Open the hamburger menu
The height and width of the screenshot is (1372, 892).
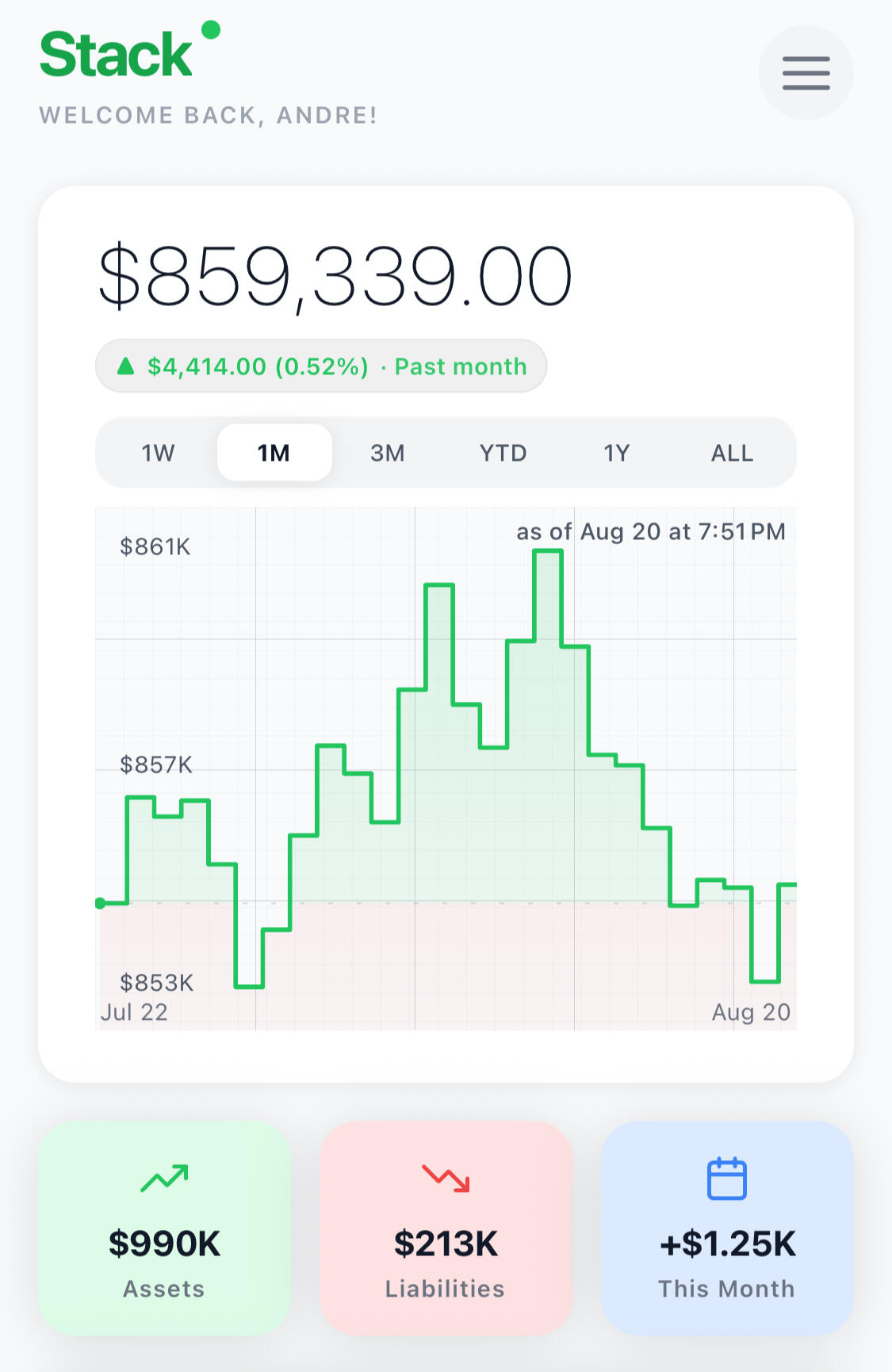pos(806,72)
